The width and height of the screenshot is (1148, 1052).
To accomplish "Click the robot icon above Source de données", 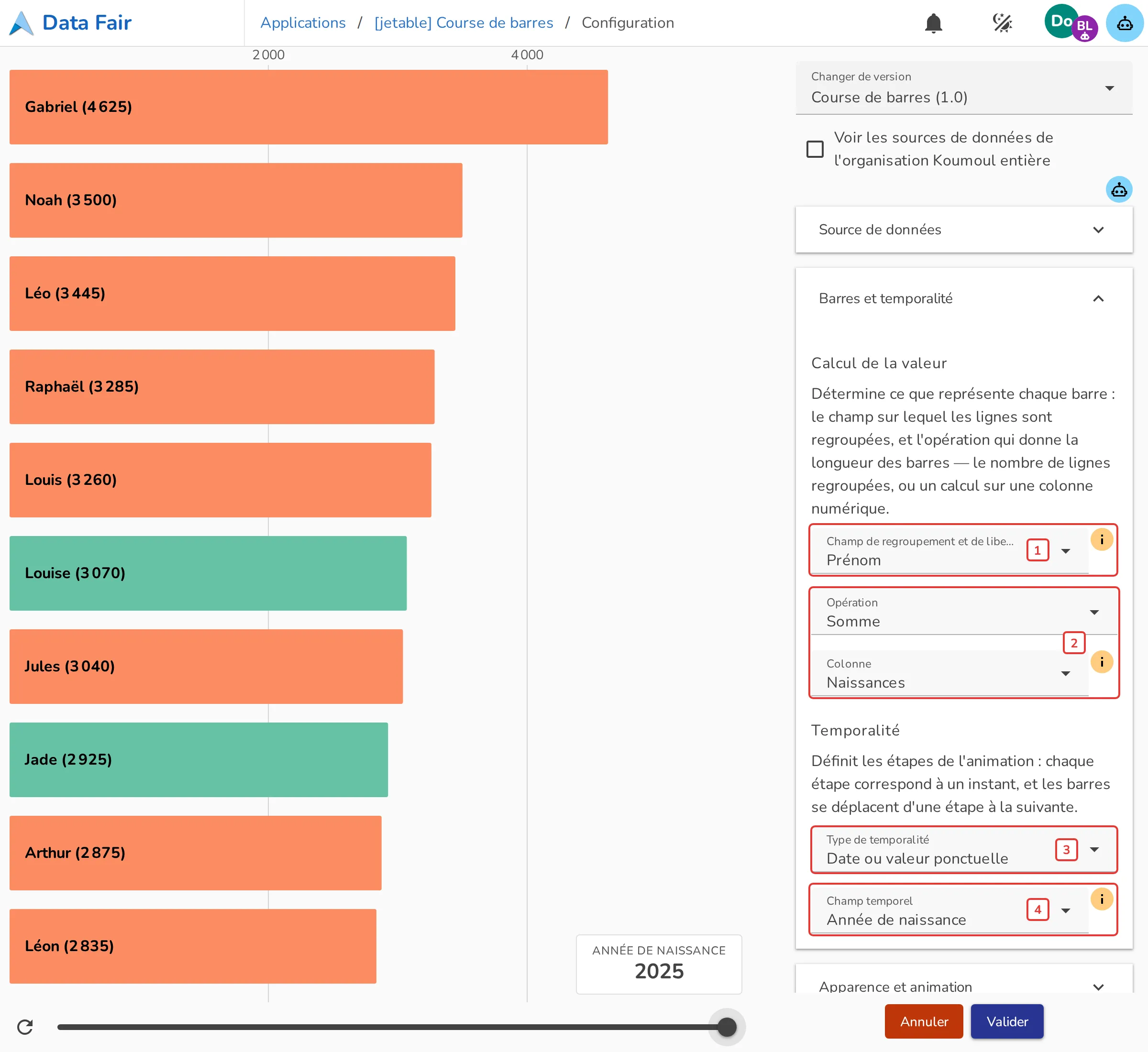I will click(1119, 189).
